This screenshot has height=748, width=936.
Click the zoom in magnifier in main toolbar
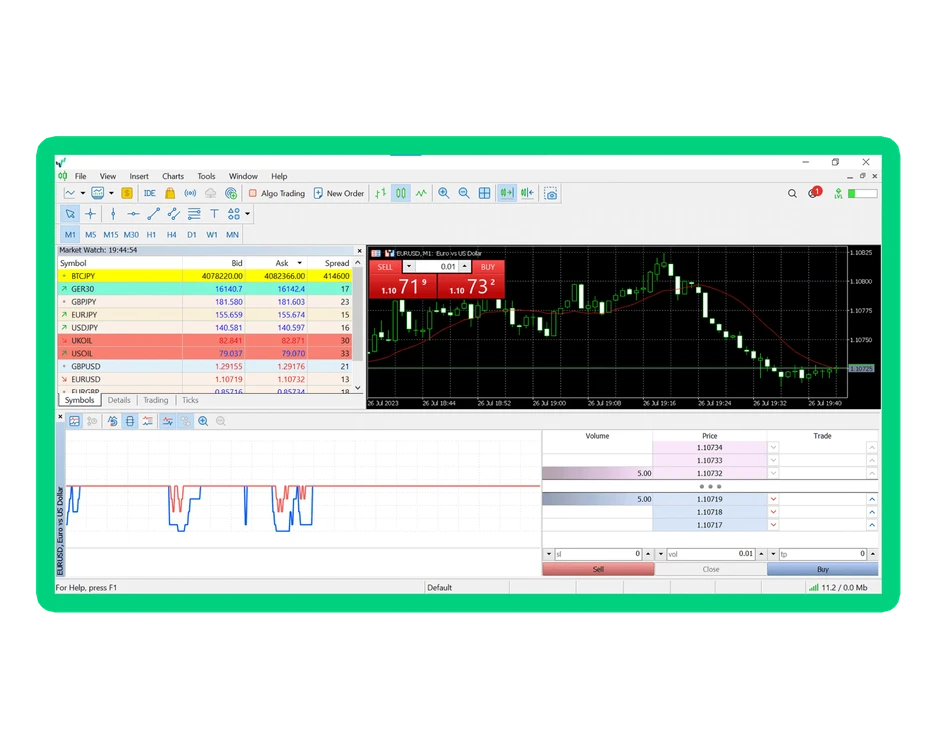tap(444, 193)
